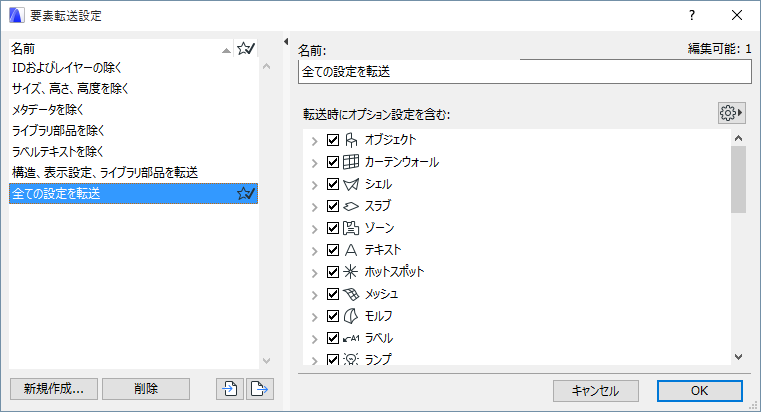Viewport: 761px width, 412px height.
Task: Click the Text (テキスト) A icon
Action: point(351,250)
